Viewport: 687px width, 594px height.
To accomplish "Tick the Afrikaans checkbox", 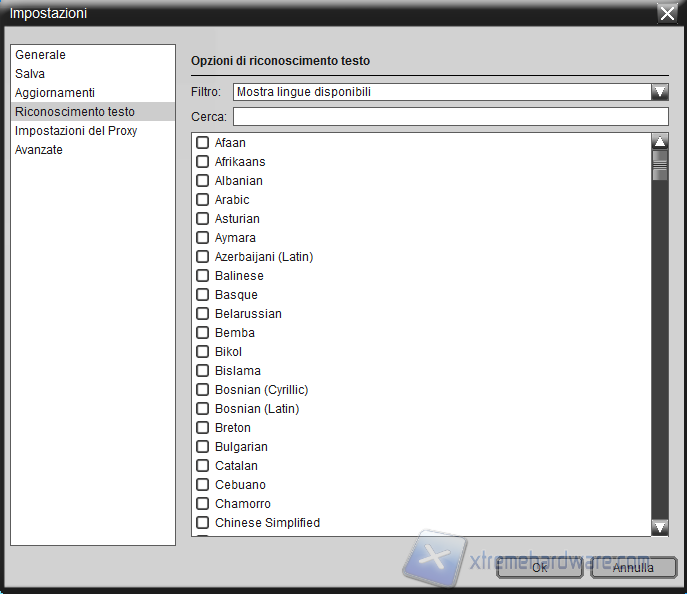I will click(x=202, y=162).
